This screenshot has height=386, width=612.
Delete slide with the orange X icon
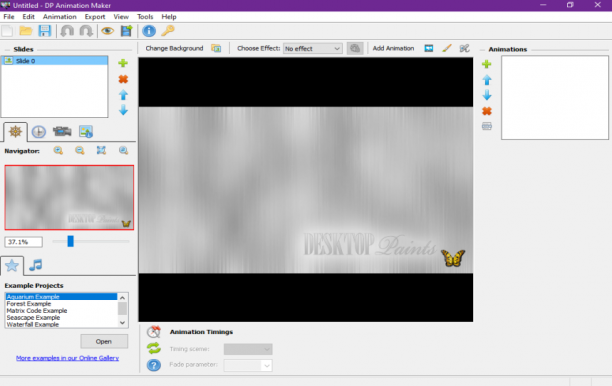click(x=123, y=79)
